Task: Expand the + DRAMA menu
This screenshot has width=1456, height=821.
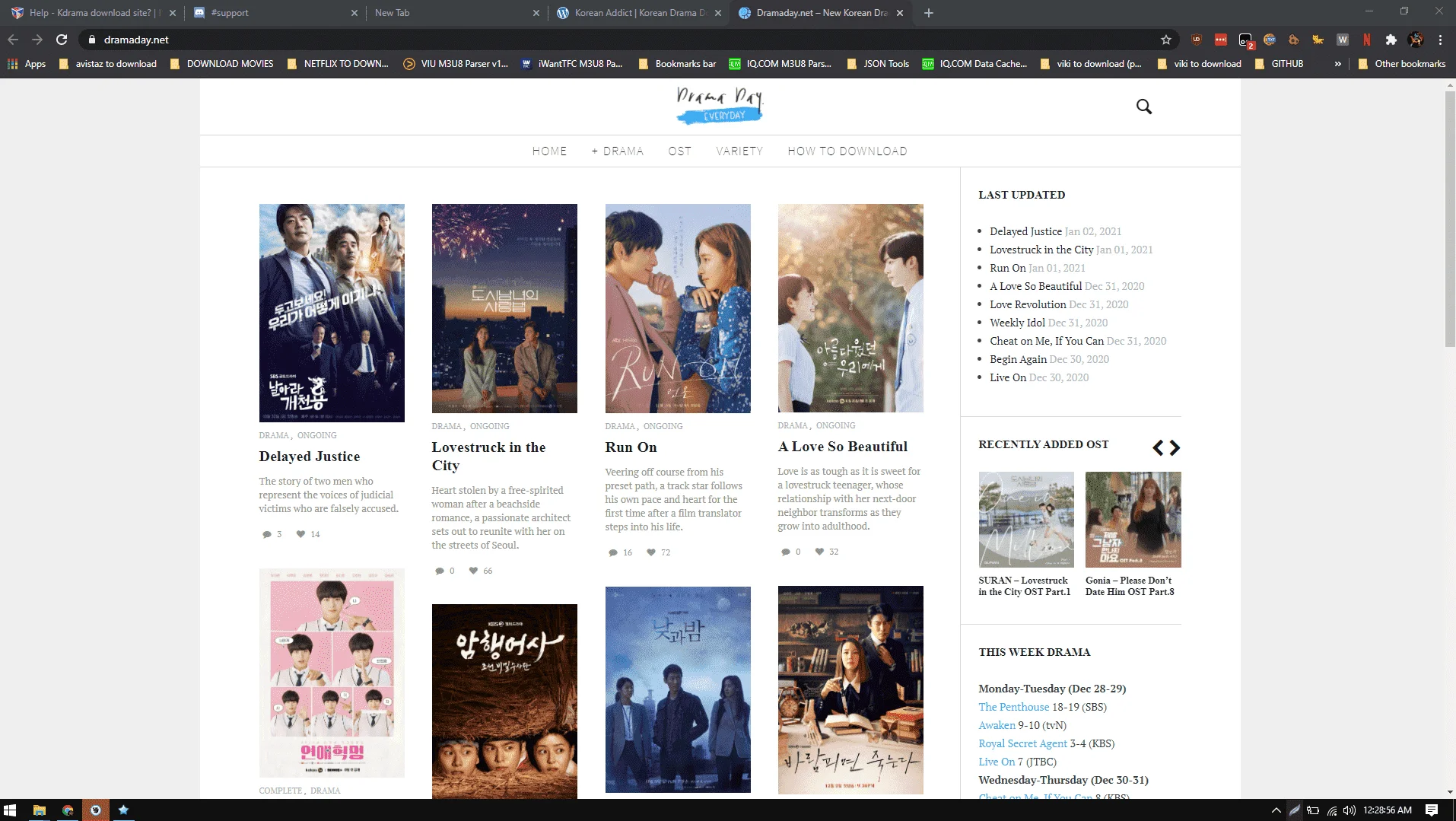Action: pyautogui.click(x=617, y=151)
